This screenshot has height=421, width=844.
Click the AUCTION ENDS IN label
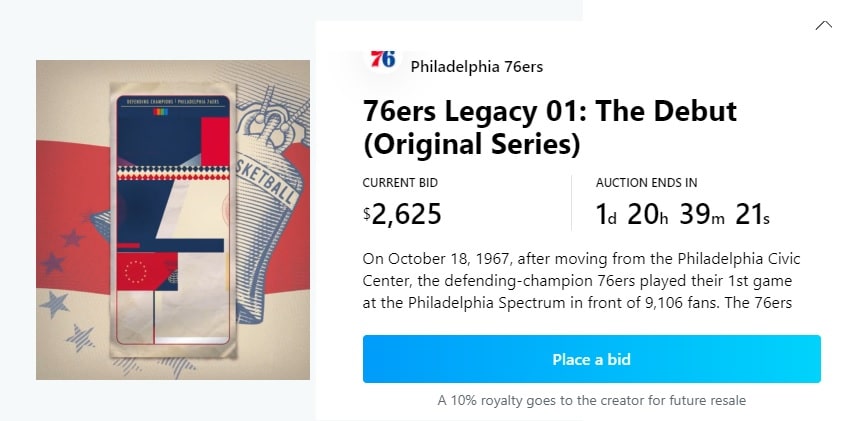tap(646, 183)
